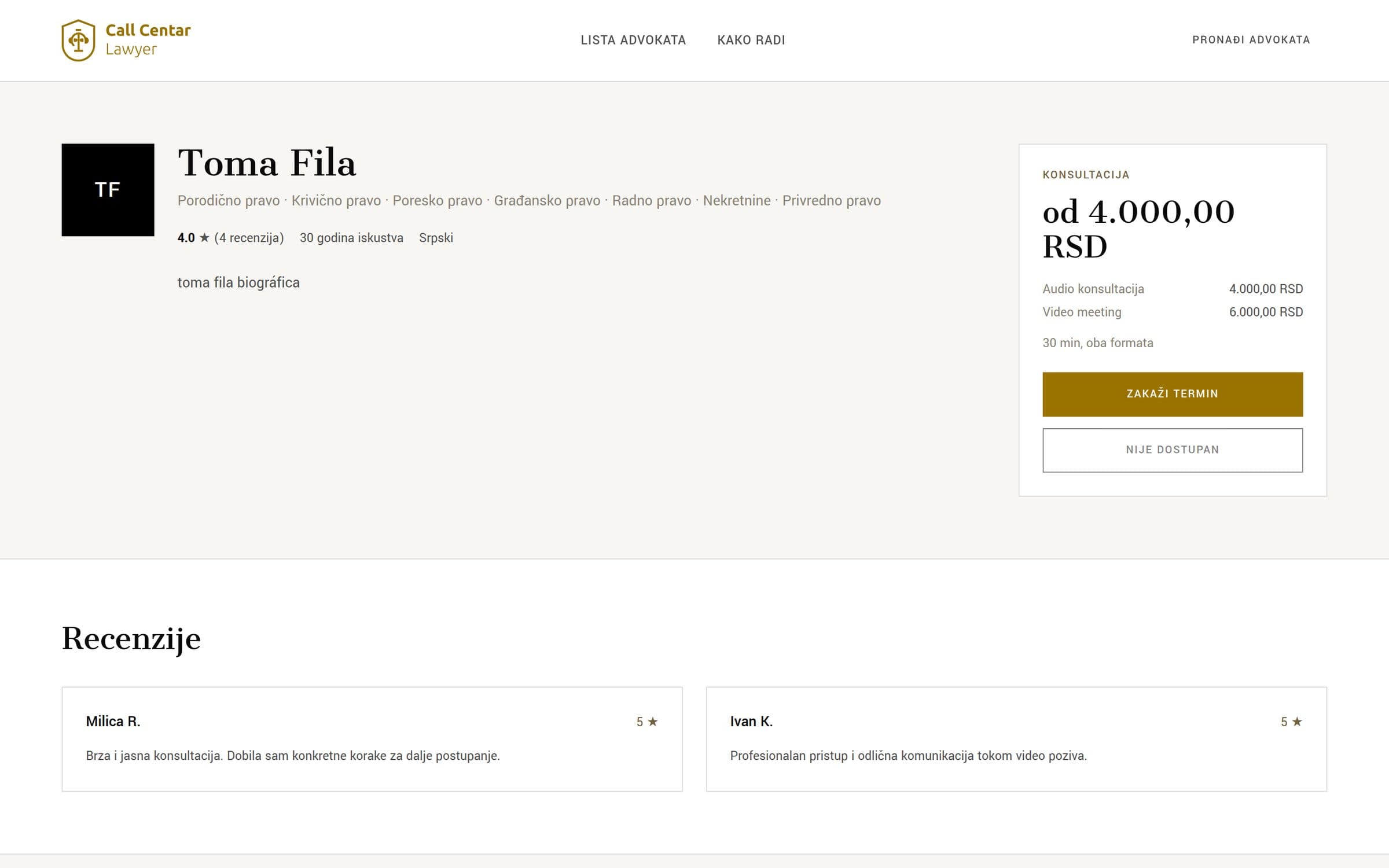This screenshot has height=868, width=1389.
Task: Click the Toma Fila name heading
Action: pos(267,163)
